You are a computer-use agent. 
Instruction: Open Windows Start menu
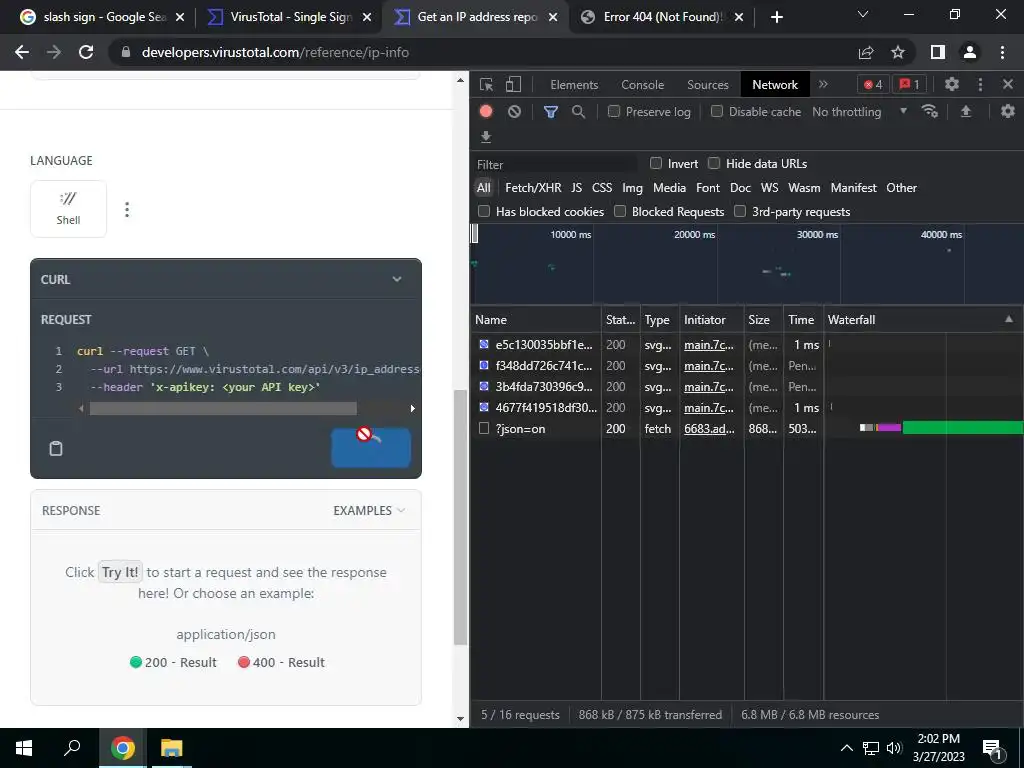24,748
